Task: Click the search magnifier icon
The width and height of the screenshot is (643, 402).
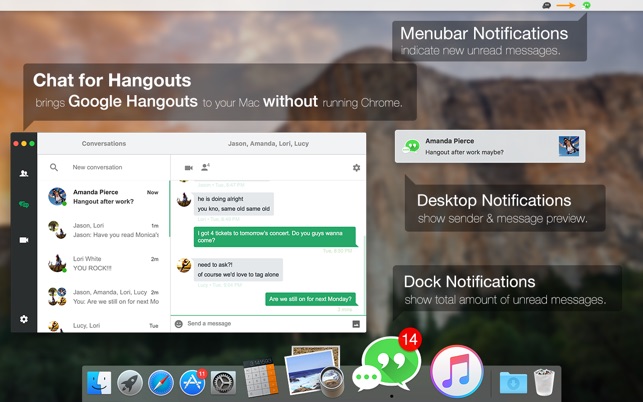Action: click(x=54, y=167)
